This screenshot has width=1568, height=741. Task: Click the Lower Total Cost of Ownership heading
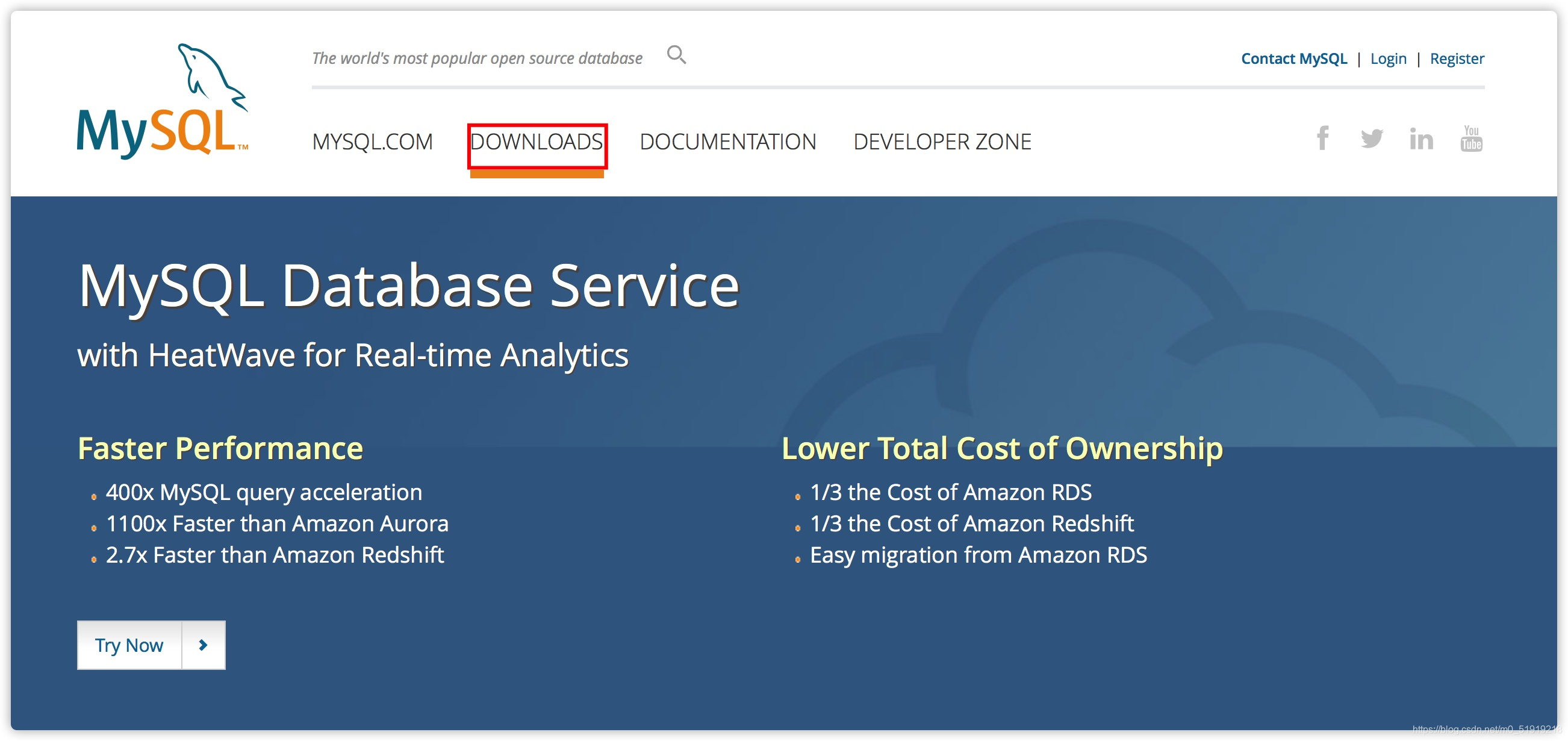tap(1001, 448)
